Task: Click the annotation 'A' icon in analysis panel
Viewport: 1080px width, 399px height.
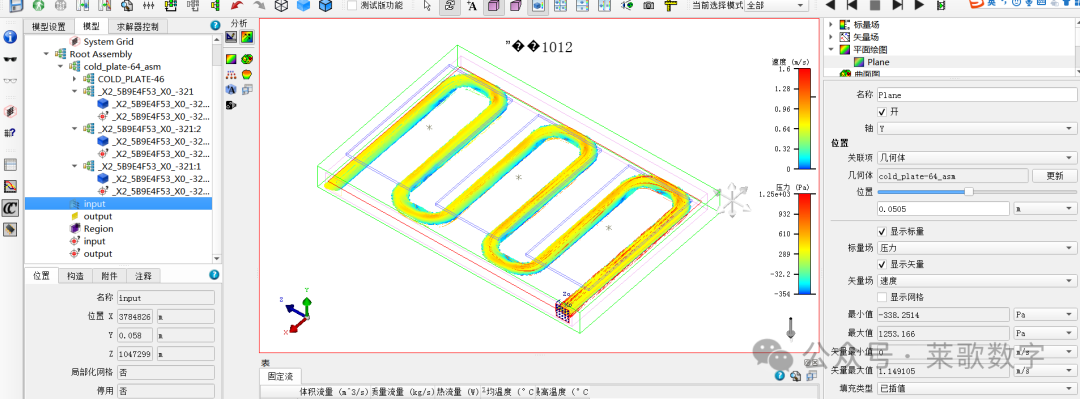Action: point(231,89)
